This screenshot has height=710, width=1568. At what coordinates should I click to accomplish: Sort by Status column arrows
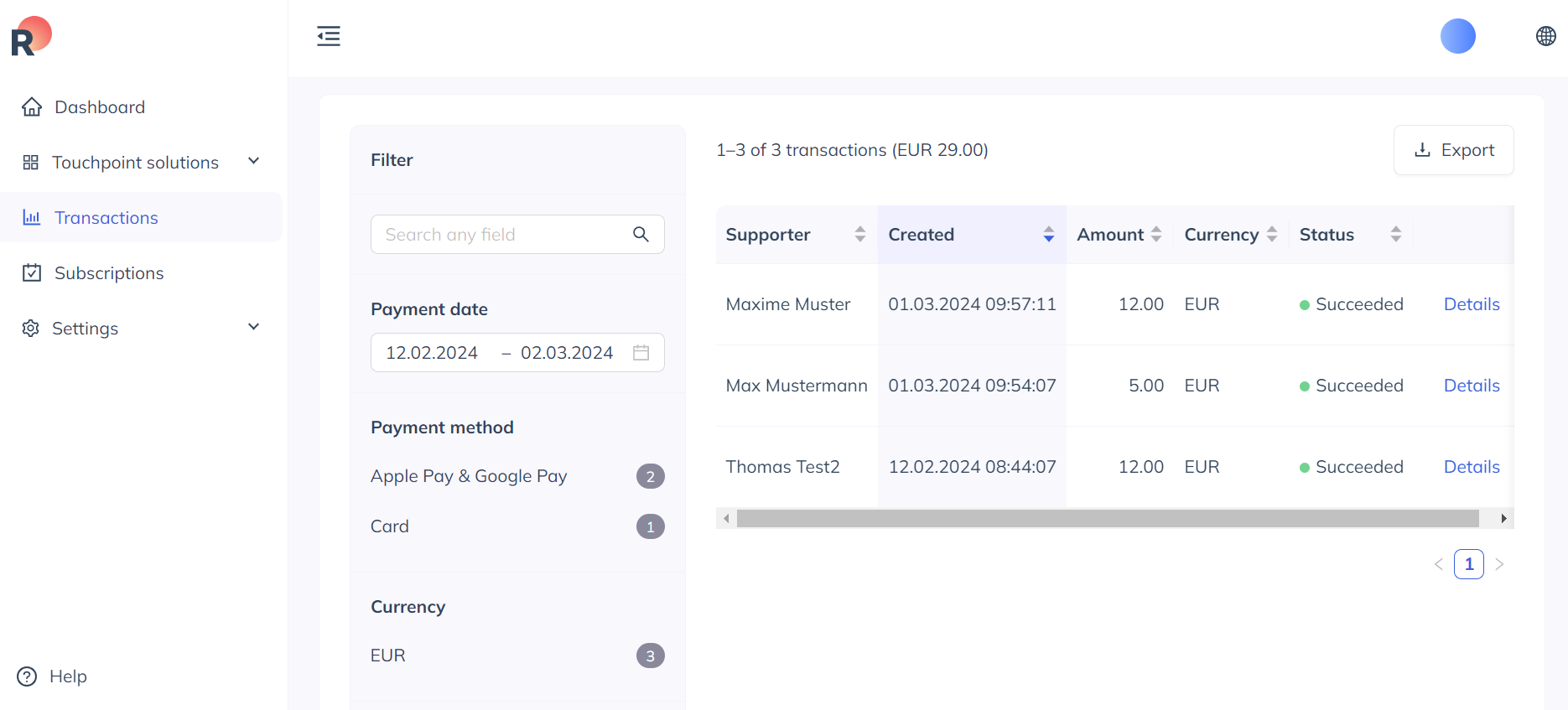pyautogui.click(x=1396, y=235)
